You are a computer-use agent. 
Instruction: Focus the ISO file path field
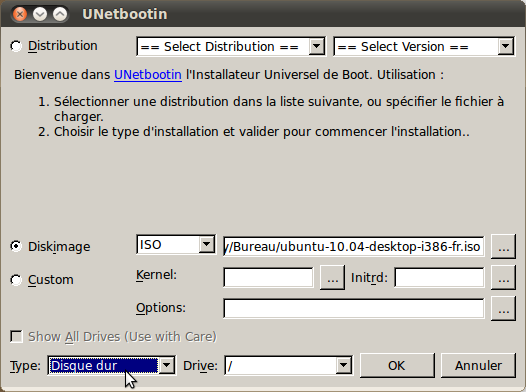point(354,247)
